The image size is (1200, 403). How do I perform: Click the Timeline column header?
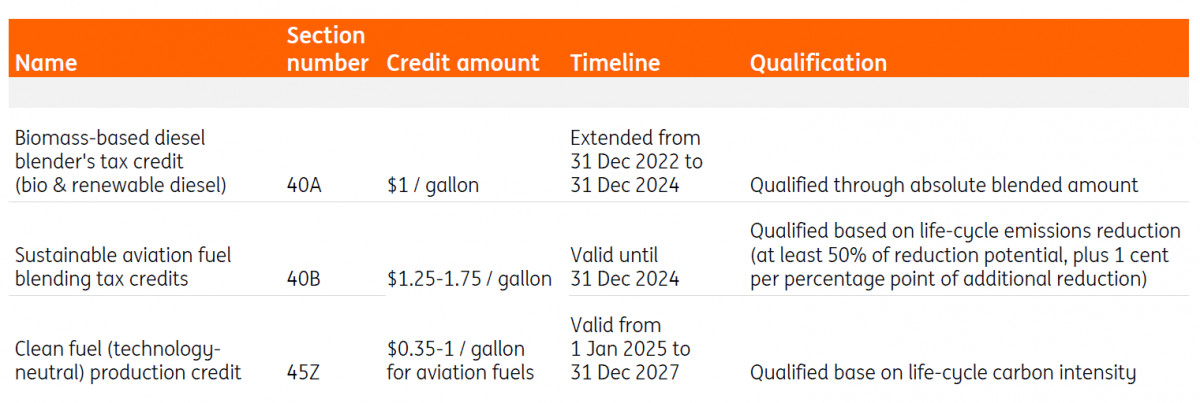[x=615, y=62]
